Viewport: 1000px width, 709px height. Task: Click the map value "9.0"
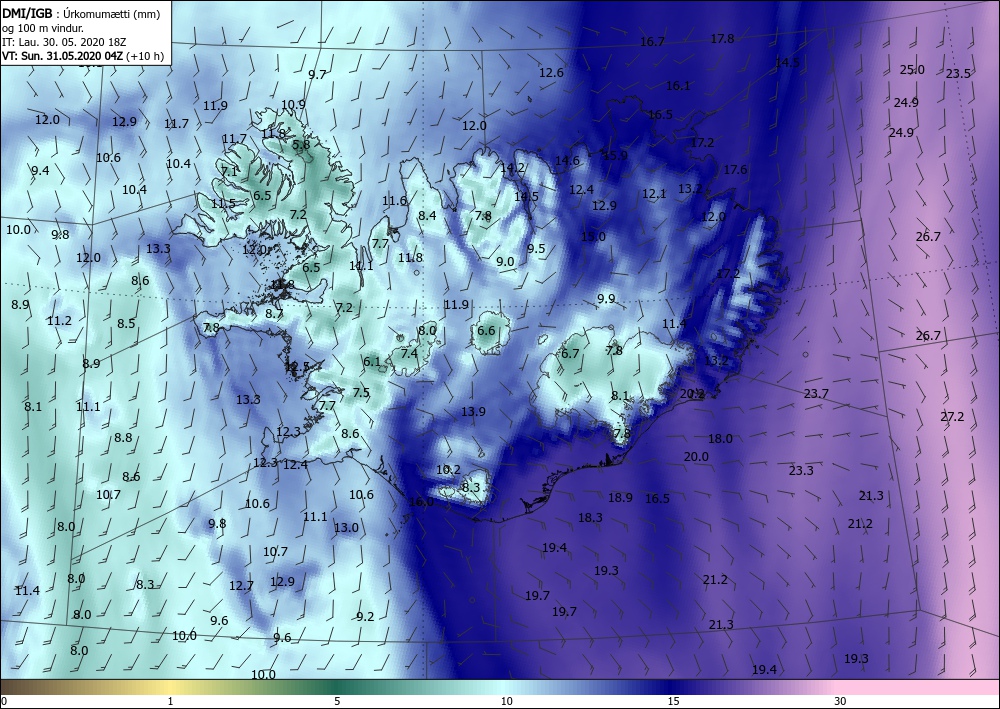pos(505,261)
